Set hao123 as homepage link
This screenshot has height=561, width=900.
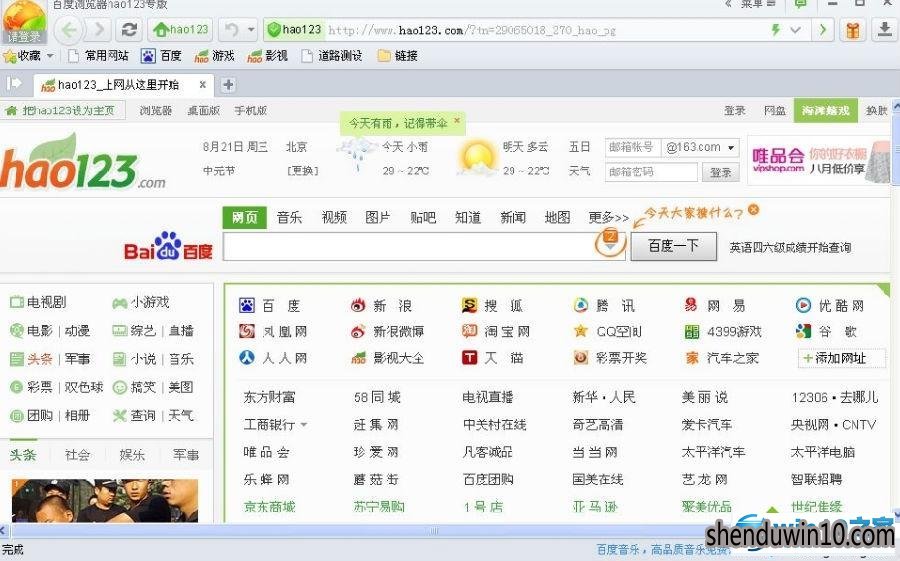[x=63, y=110]
